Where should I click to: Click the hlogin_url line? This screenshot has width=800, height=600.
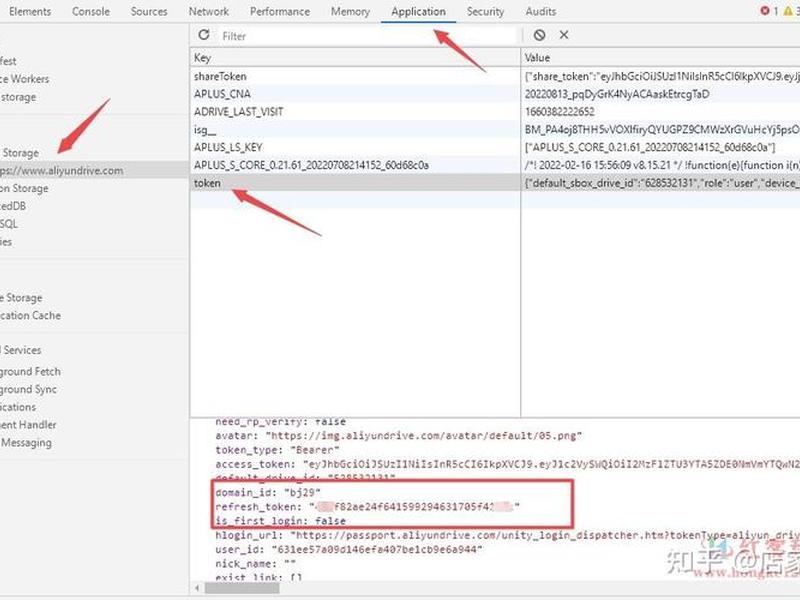[507, 535]
